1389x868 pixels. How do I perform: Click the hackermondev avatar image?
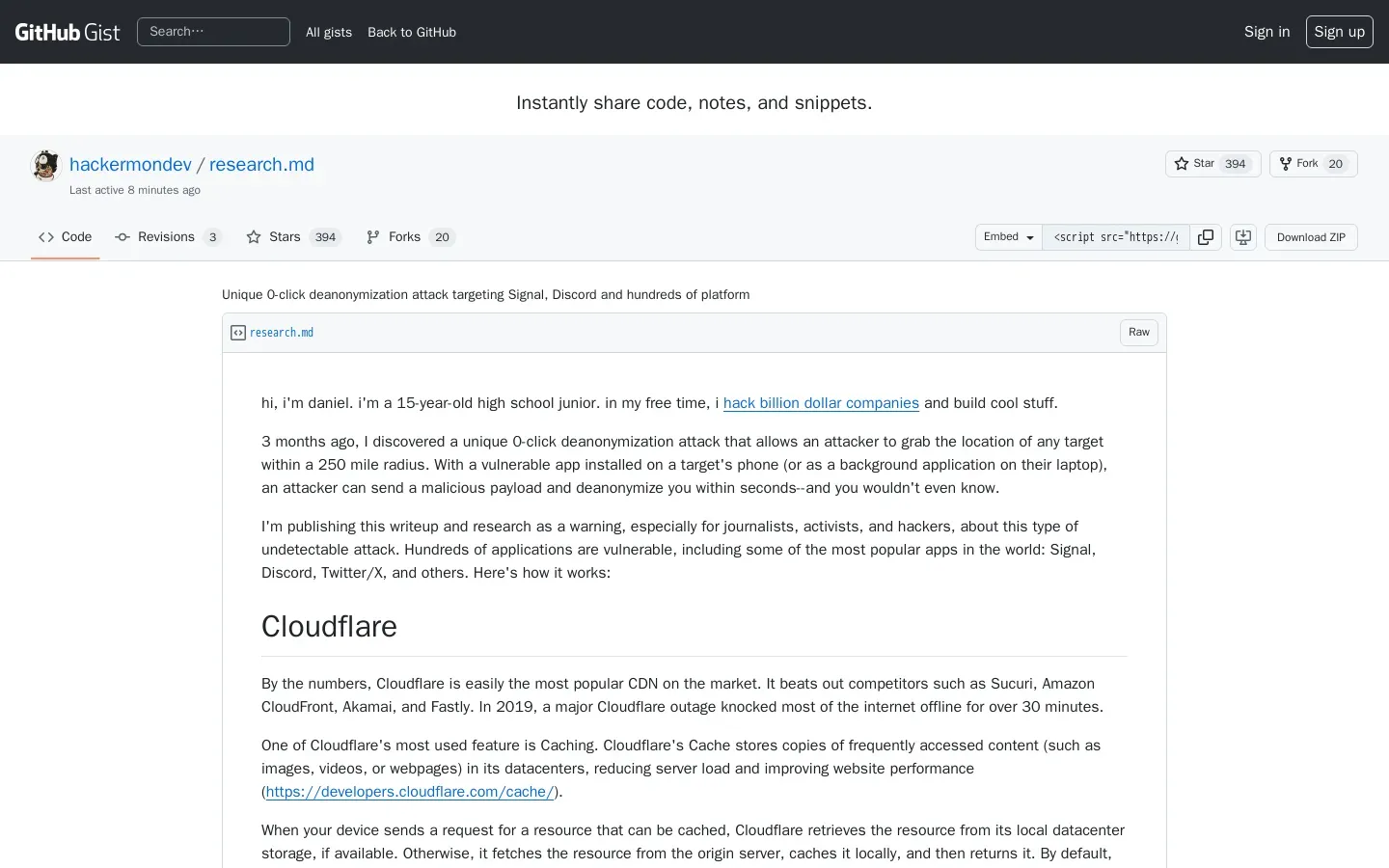tap(45, 166)
